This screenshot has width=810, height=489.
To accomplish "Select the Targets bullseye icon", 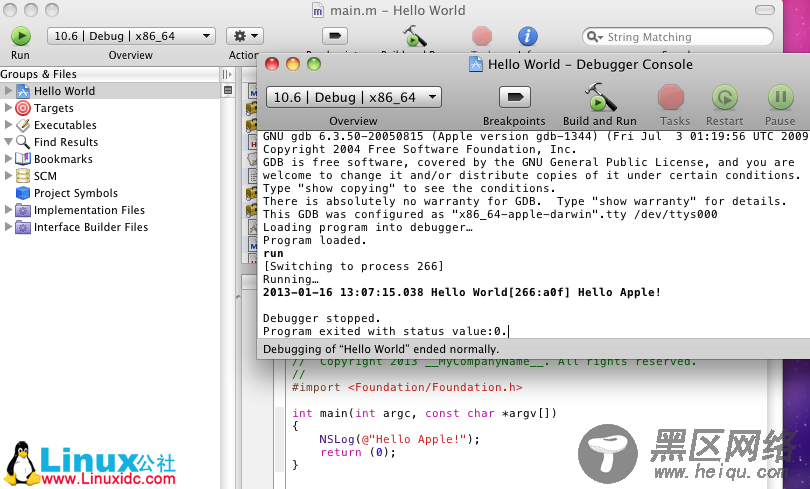I will tap(23, 108).
